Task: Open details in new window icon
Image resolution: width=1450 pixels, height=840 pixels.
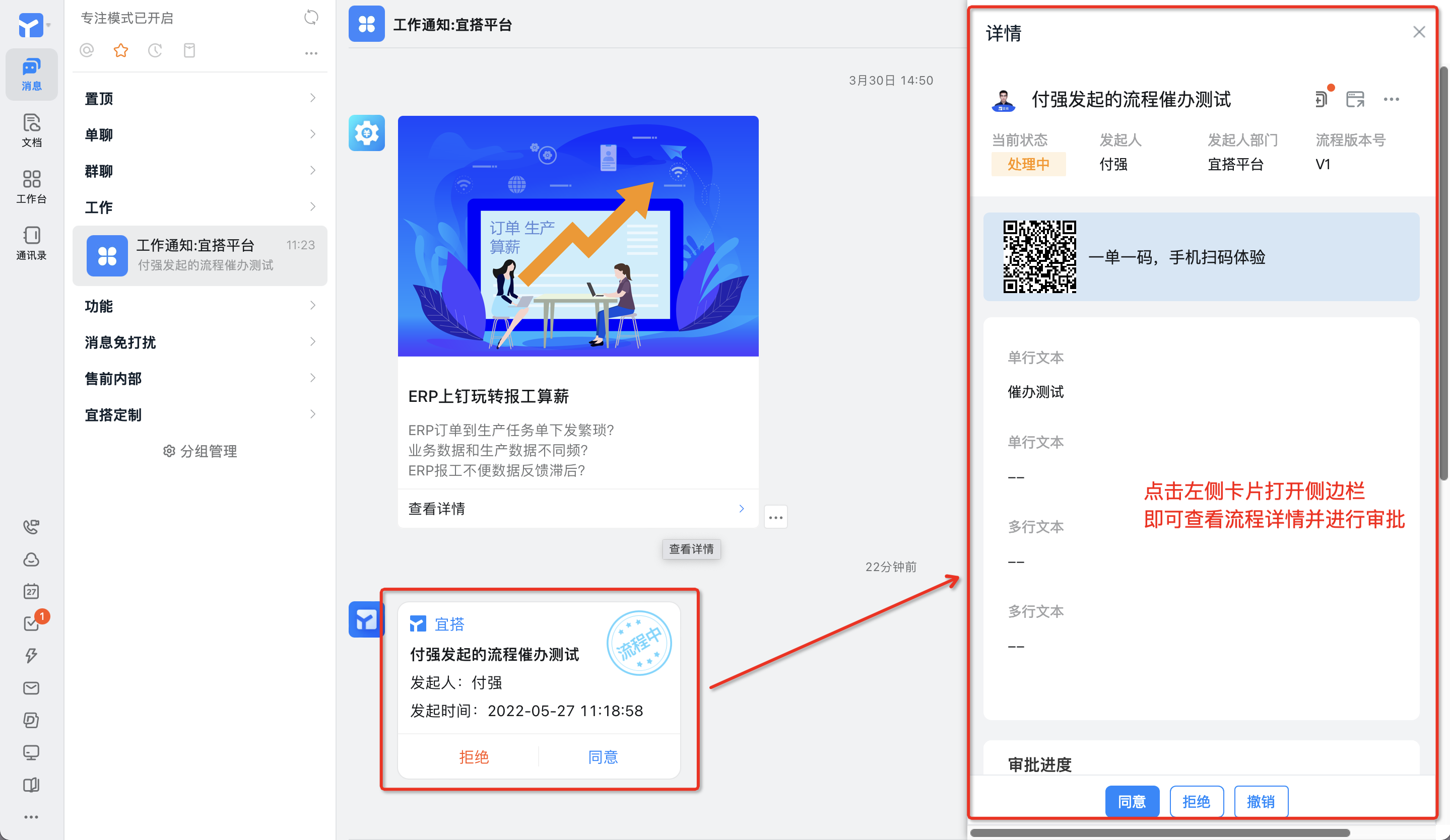Action: [x=1356, y=99]
